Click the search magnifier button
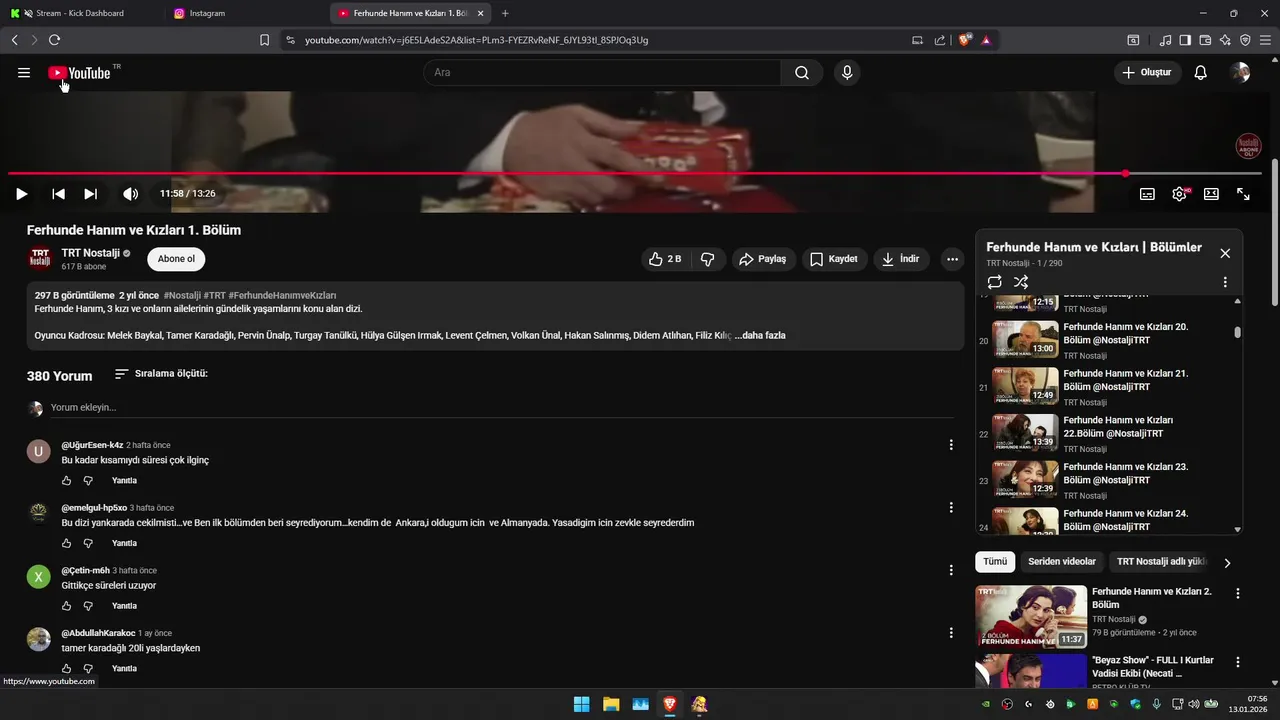Viewport: 1280px width, 720px height. [802, 73]
